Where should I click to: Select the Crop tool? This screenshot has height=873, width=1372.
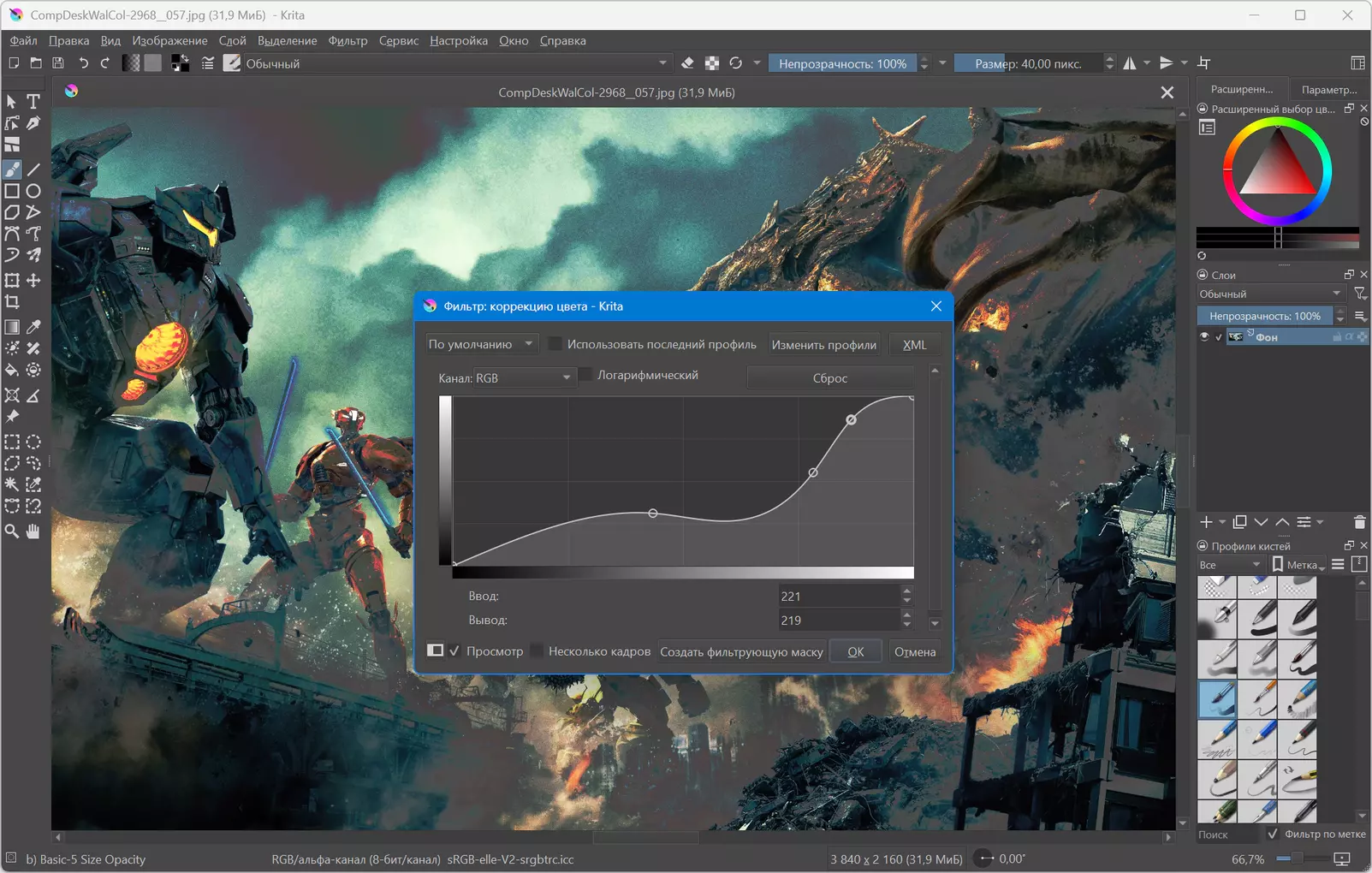pyautogui.click(x=12, y=302)
